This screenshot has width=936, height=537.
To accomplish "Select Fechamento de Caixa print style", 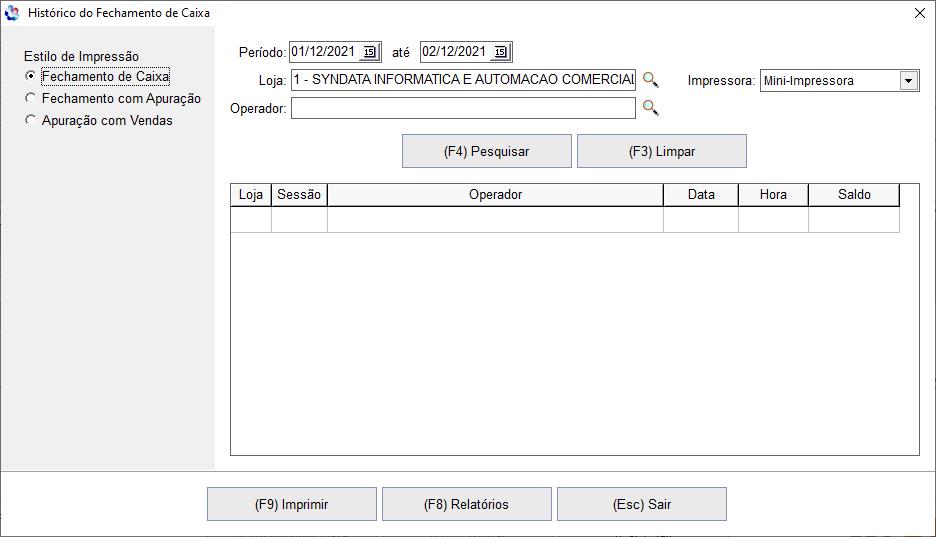I will point(31,77).
